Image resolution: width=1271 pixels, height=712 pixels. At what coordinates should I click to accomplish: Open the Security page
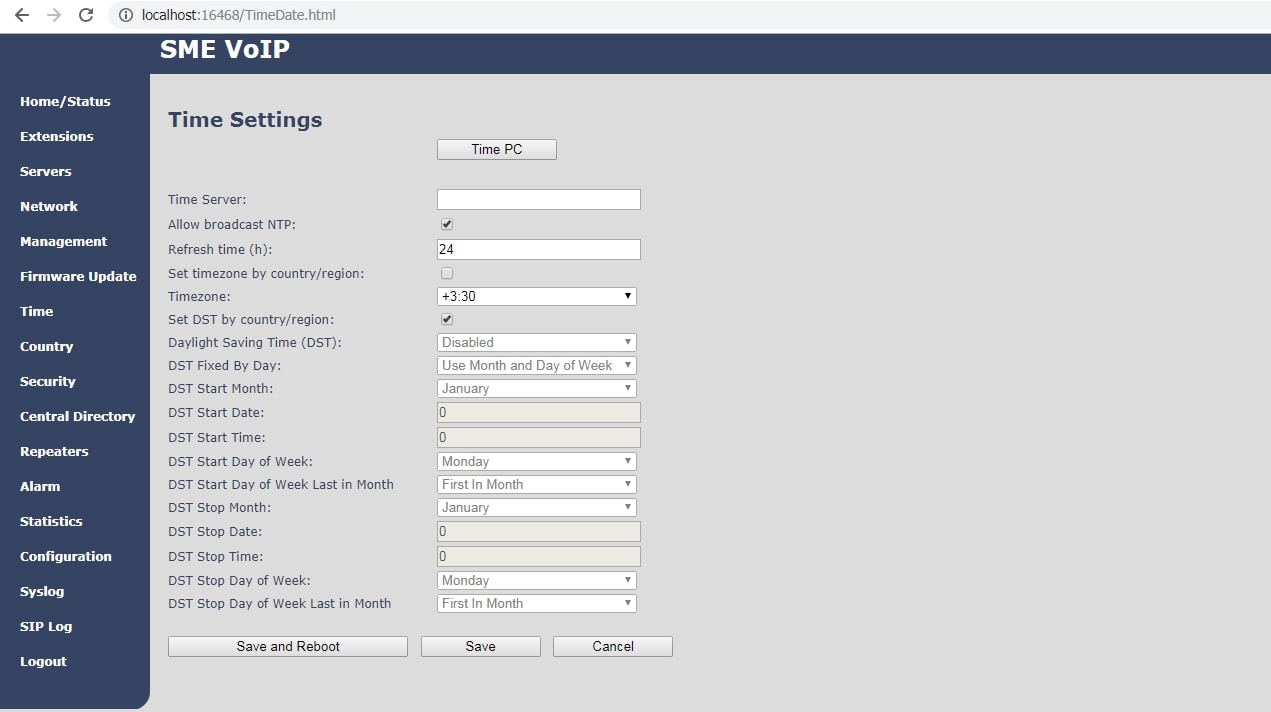(x=48, y=381)
